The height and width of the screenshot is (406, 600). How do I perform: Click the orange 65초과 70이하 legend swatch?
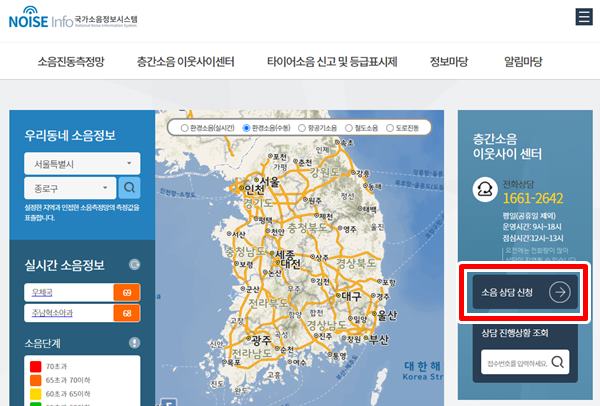[36, 380]
